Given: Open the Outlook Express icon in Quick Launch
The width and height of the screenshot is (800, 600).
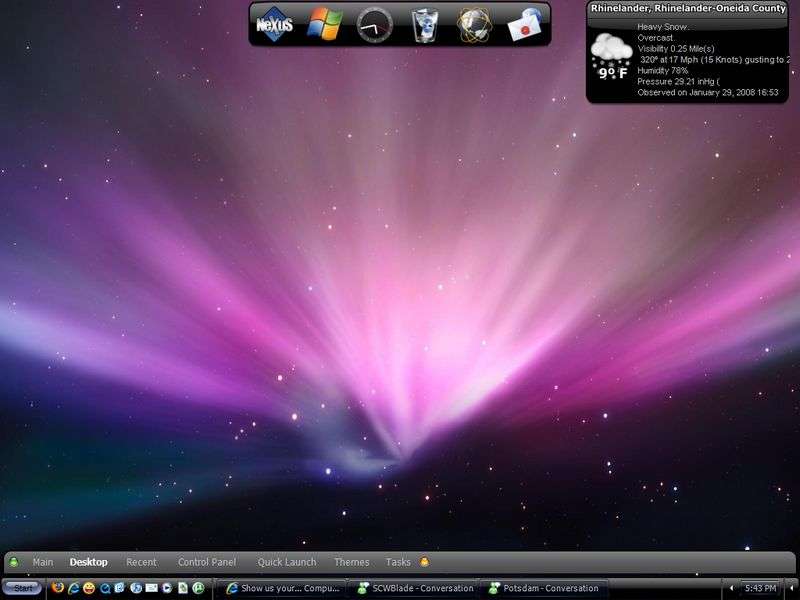Looking at the screenshot, I should pos(120,588).
